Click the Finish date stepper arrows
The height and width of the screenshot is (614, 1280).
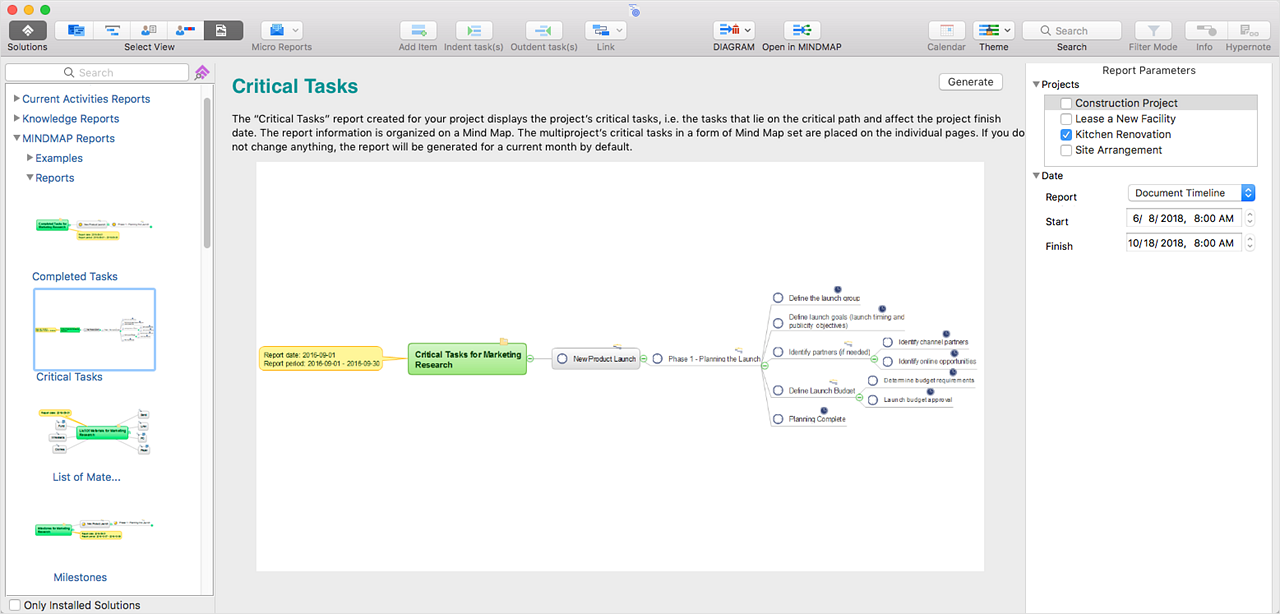tap(1250, 243)
